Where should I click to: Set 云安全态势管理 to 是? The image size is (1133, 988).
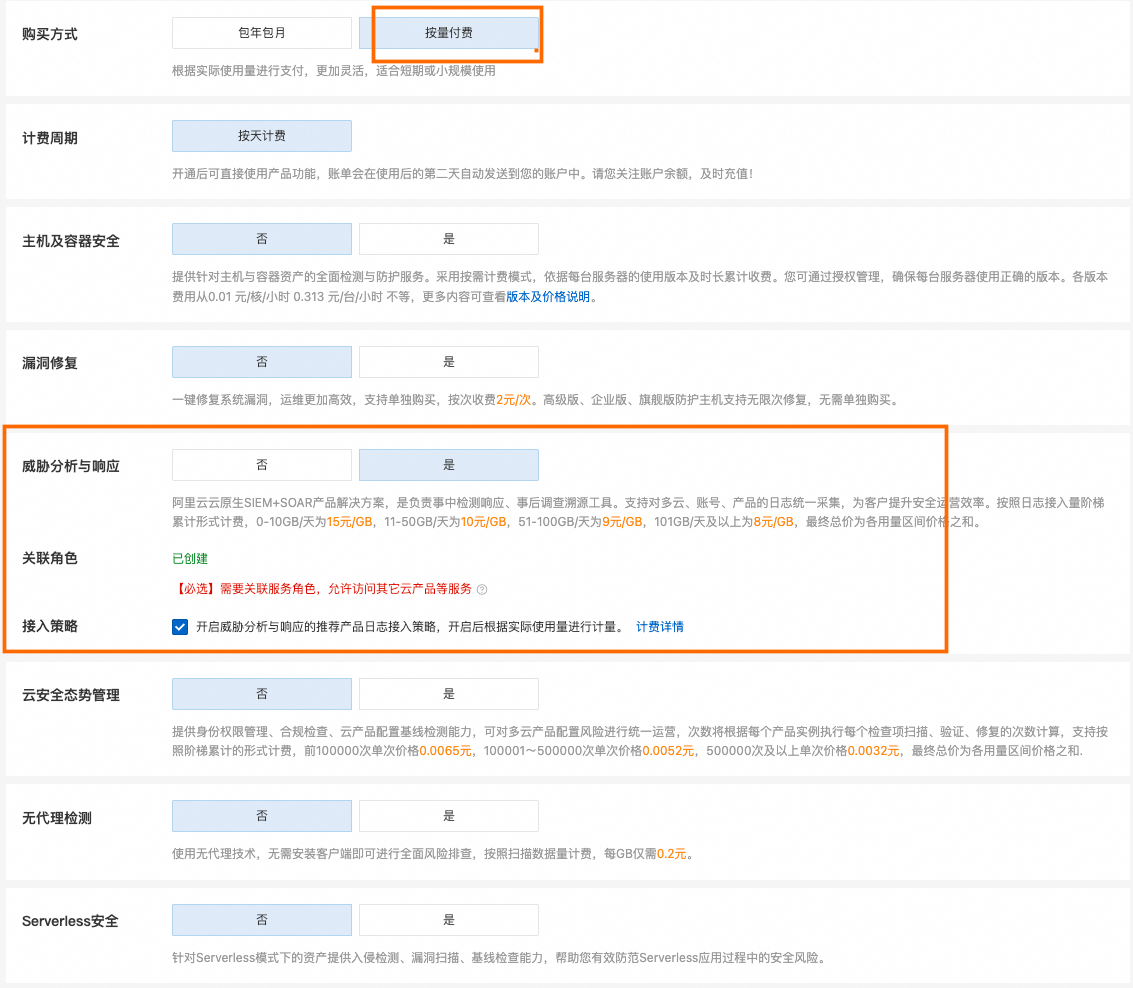pyautogui.click(x=449, y=694)
